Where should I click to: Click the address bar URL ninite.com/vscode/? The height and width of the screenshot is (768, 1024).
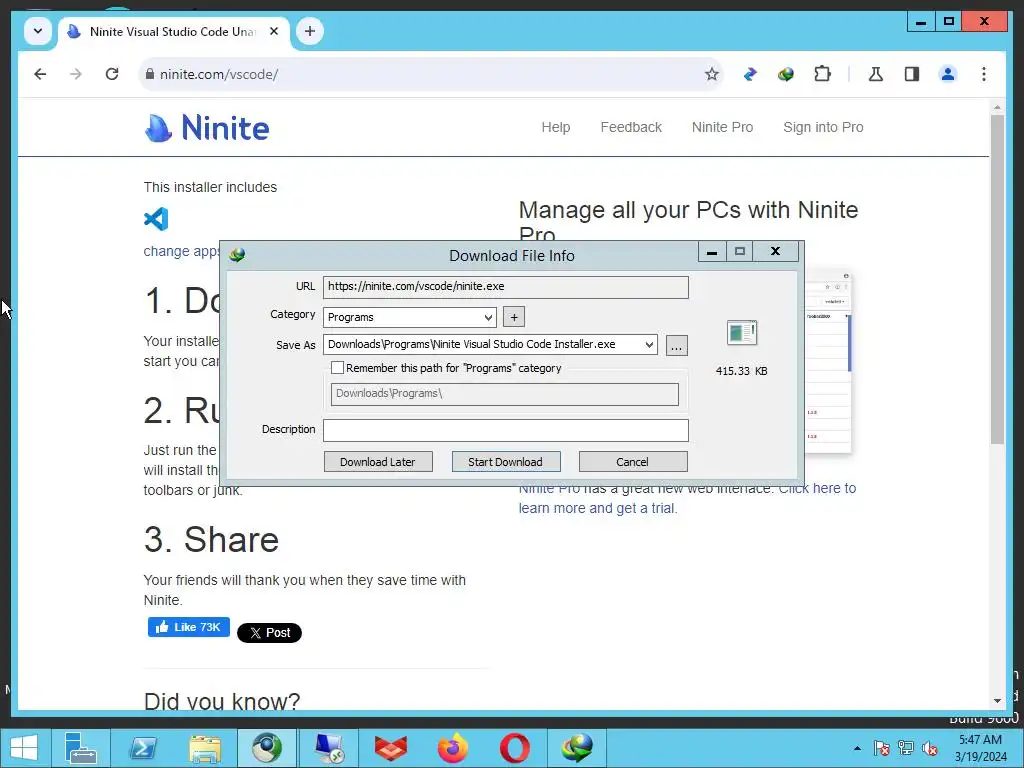219,74
